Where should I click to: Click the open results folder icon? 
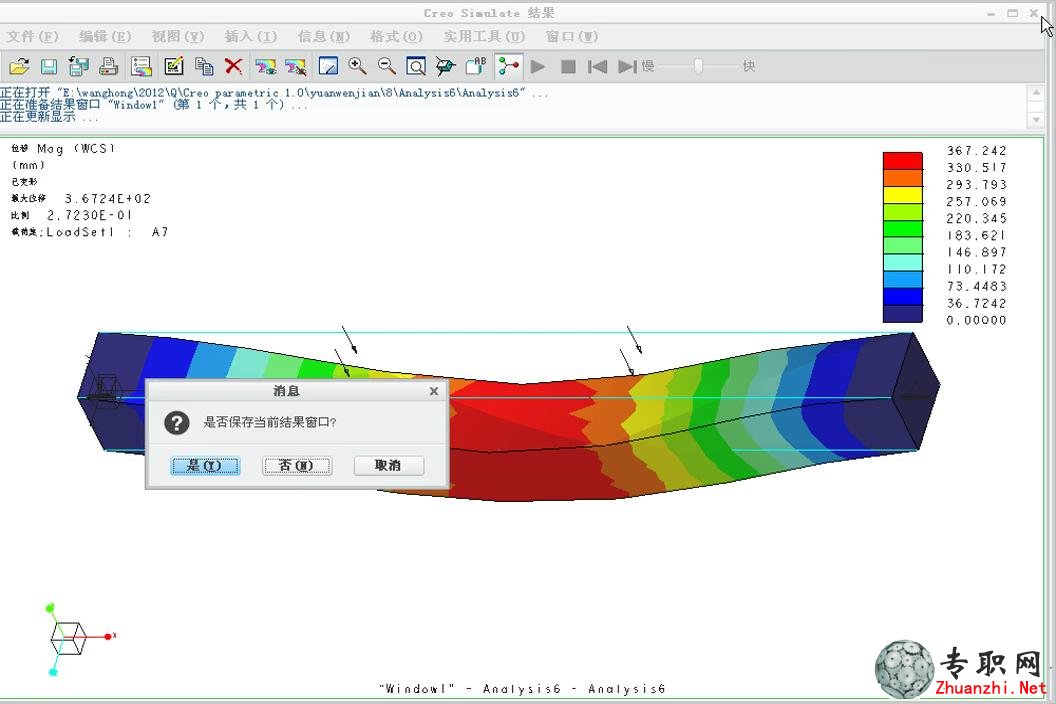19,66
